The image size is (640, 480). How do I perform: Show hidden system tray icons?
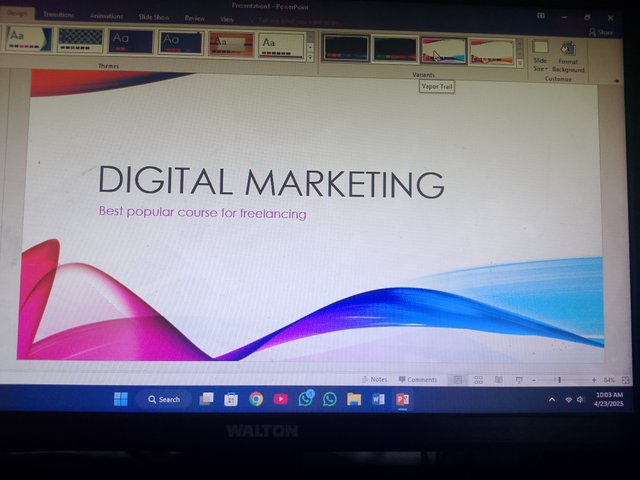pos(552,400)
